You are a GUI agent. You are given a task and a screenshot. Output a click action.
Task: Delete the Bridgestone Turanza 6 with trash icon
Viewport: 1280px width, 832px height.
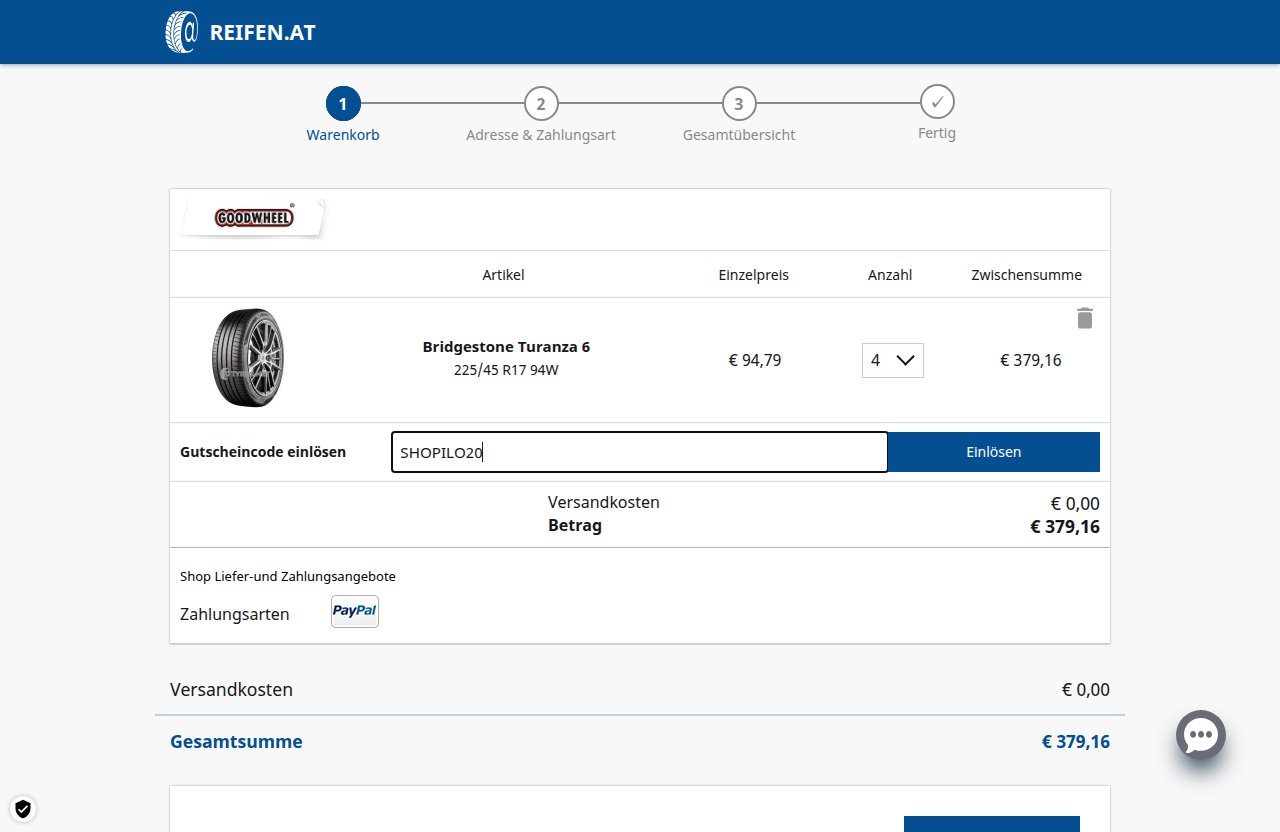click(x=1085, y=318)
